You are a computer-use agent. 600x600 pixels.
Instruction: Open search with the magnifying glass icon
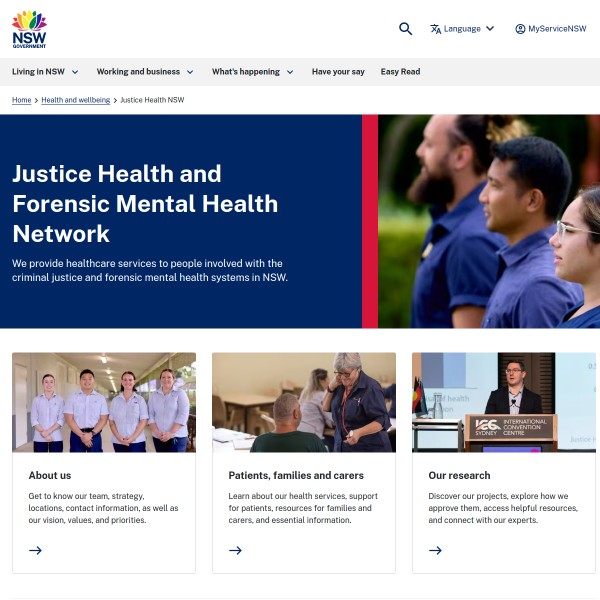(x=405, y=29)
